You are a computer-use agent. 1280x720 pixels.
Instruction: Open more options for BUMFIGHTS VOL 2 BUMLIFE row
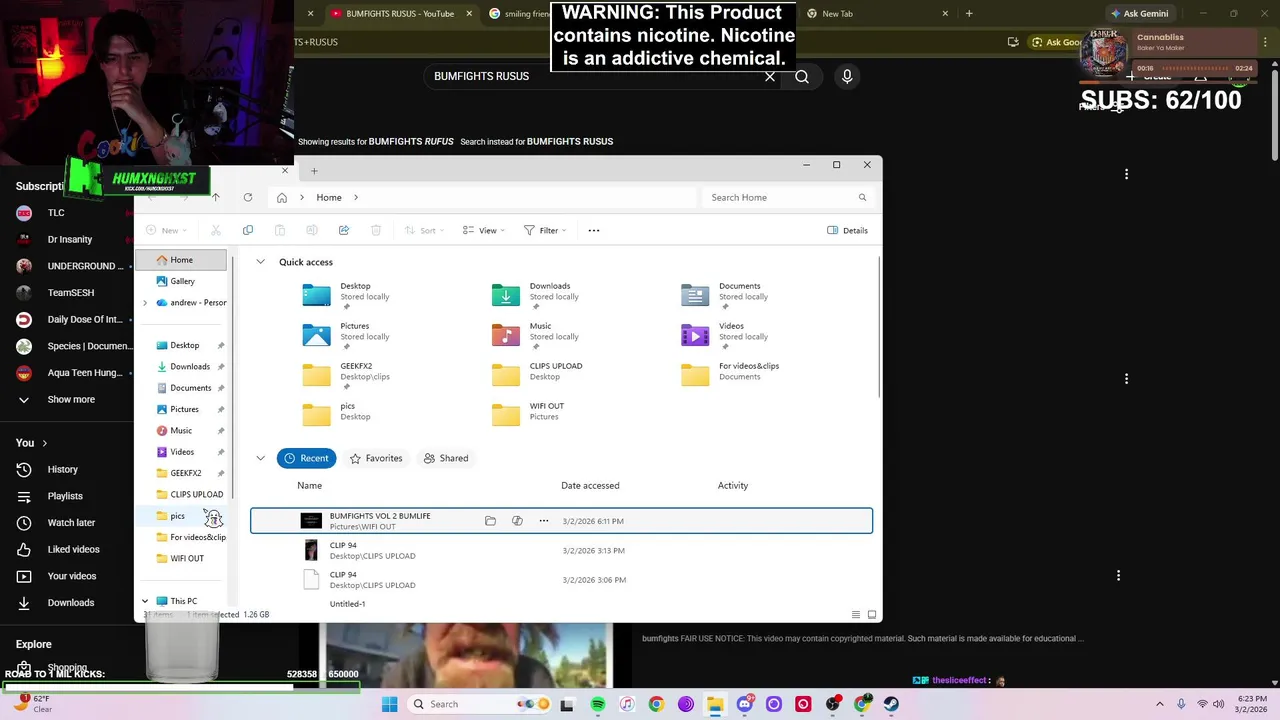[544, 521]
